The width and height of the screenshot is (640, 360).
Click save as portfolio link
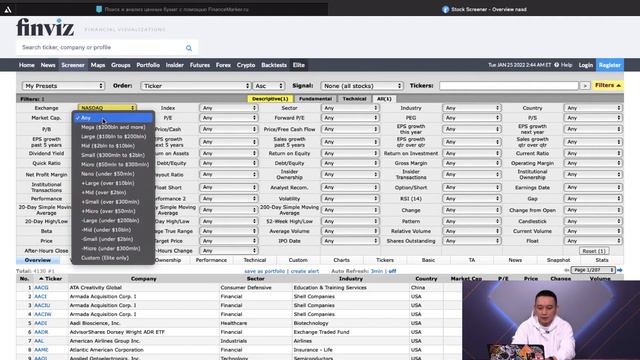265,271
